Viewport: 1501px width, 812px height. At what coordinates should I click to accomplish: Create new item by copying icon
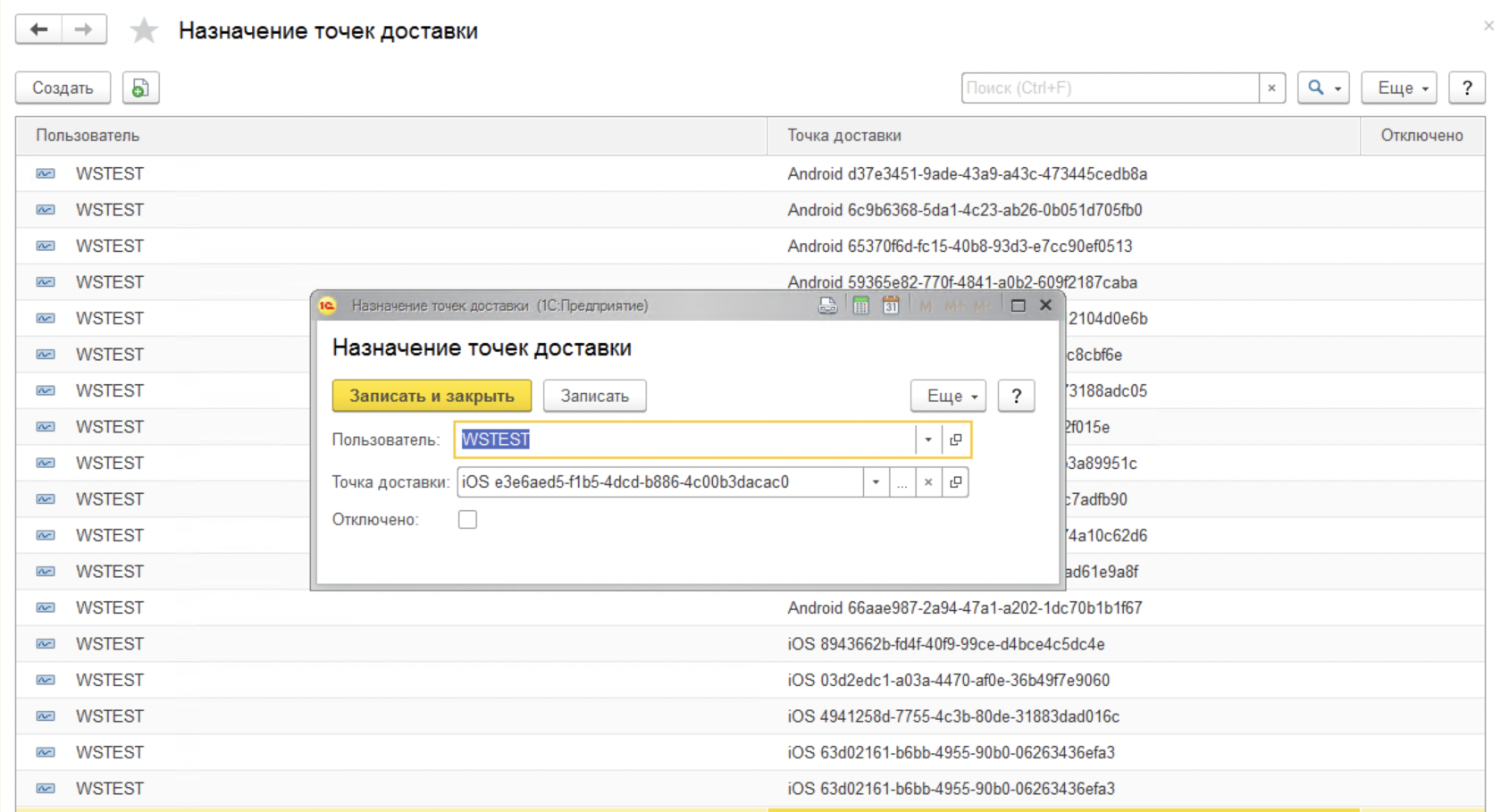click(x=140, y=88)
